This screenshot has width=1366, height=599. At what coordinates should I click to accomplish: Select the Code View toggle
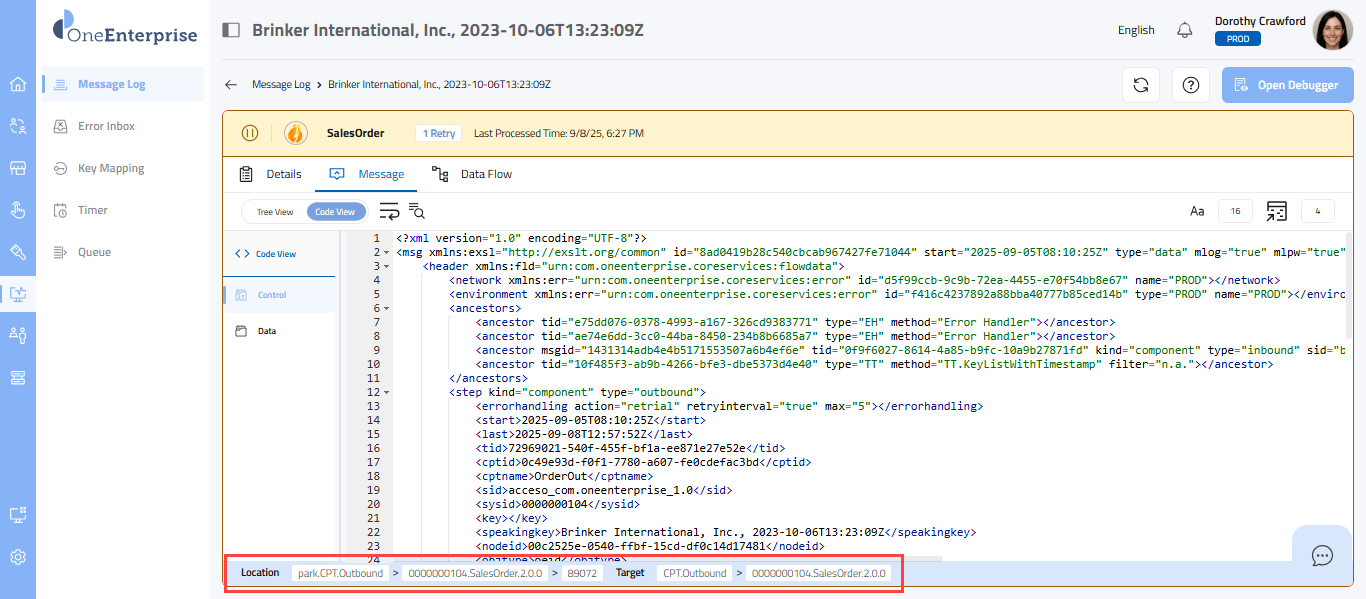(x=335, y=212)
